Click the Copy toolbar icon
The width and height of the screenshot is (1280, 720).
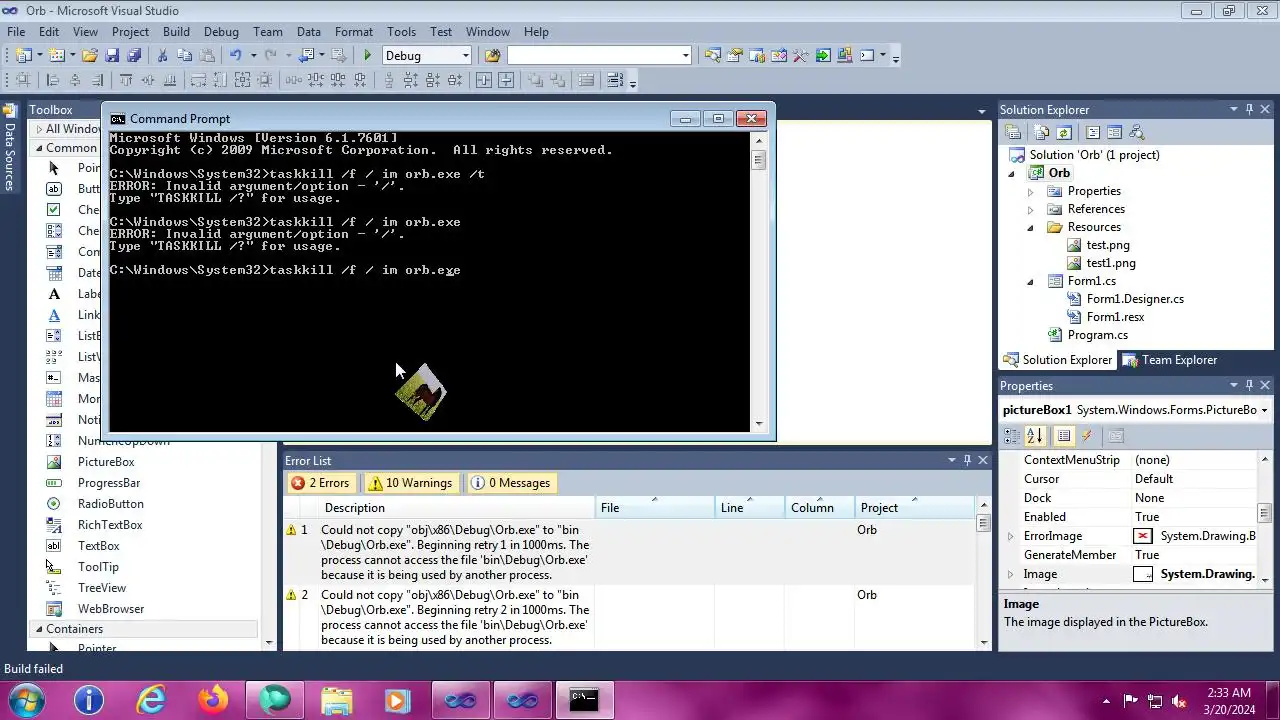click(184, 56)
